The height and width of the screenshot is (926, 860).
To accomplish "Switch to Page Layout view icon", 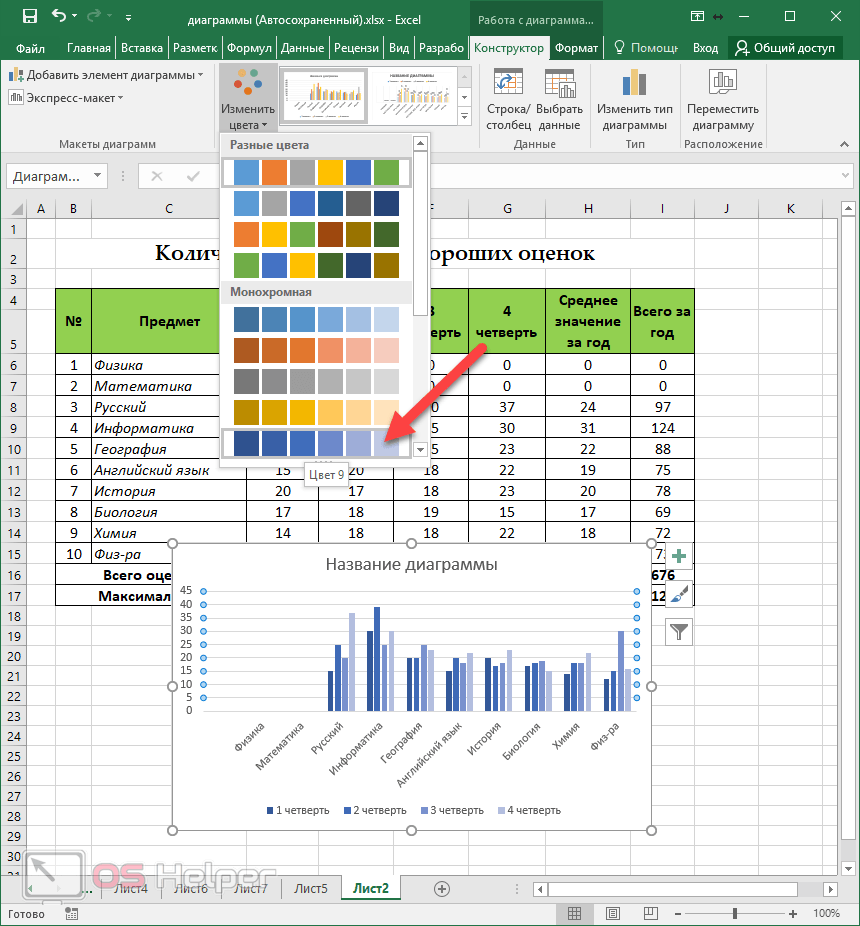I will [613, 914].
